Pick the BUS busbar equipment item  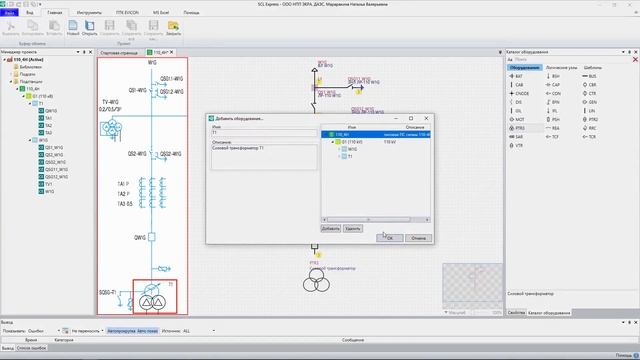[589, 76]
